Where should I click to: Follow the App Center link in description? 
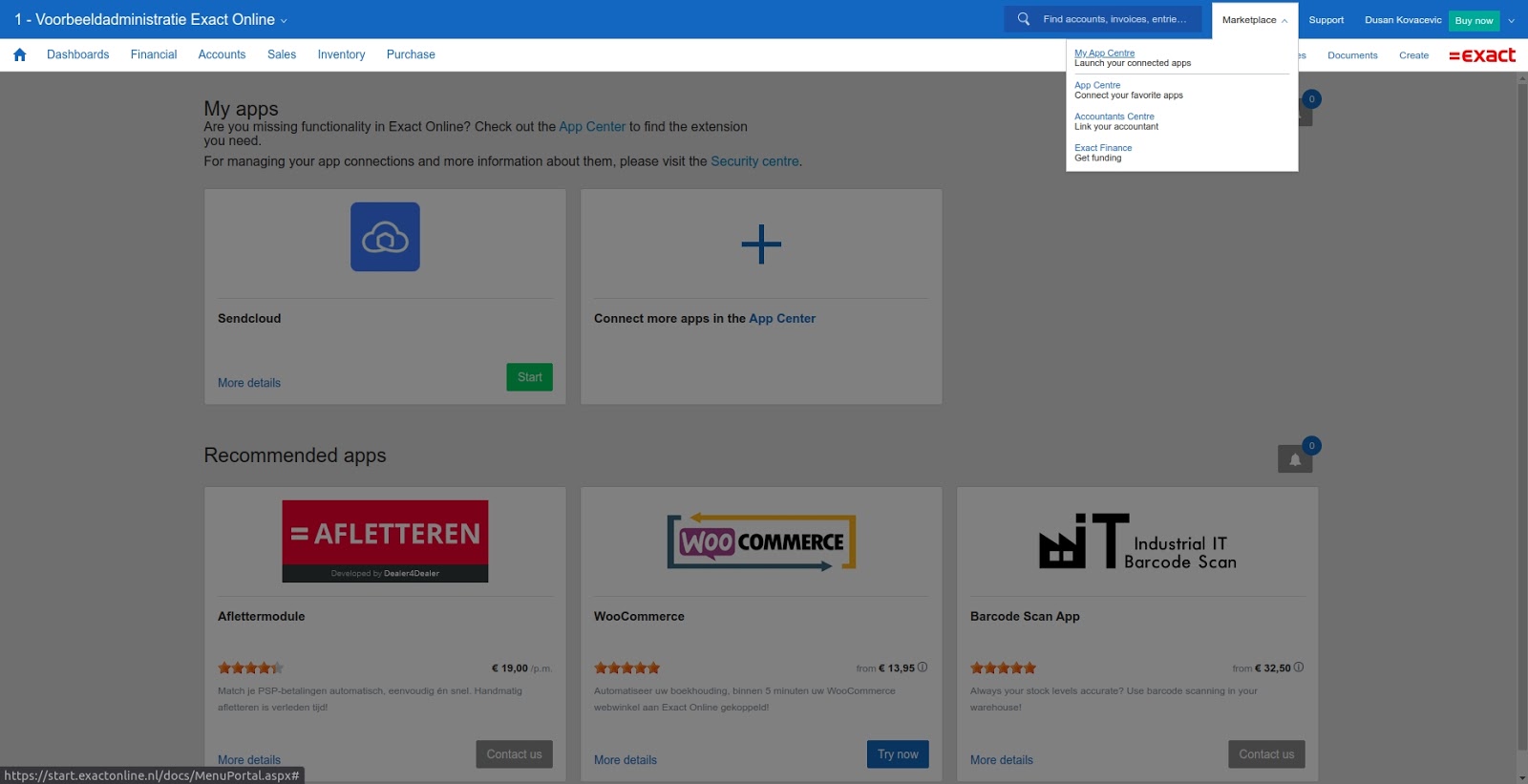pyautogui.click(x=592, y=127)
